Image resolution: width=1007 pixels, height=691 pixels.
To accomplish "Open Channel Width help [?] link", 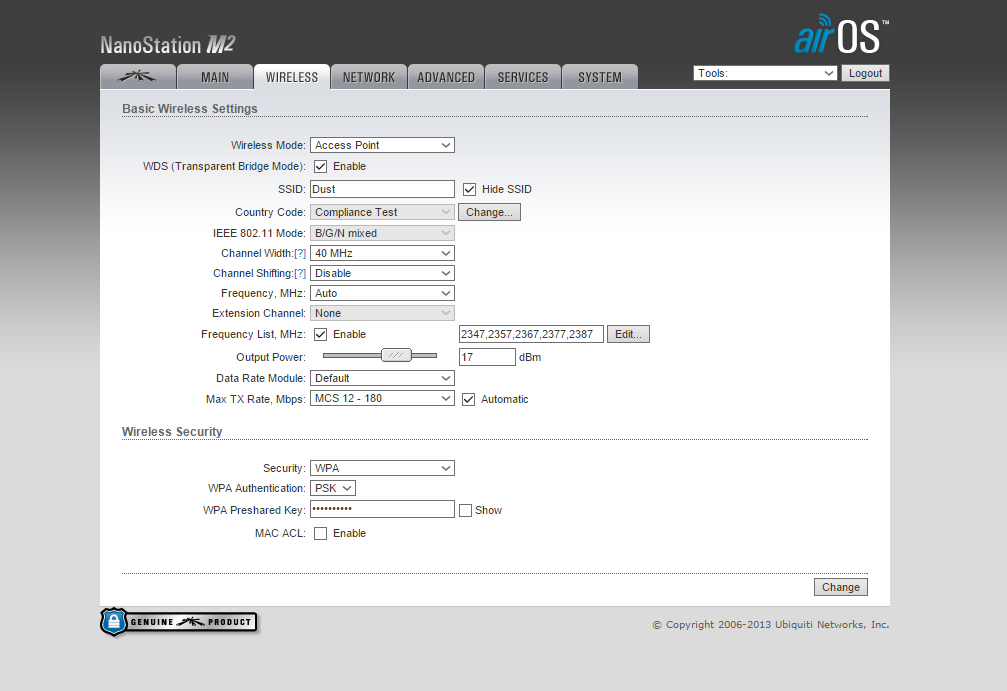I will point(300,254).
